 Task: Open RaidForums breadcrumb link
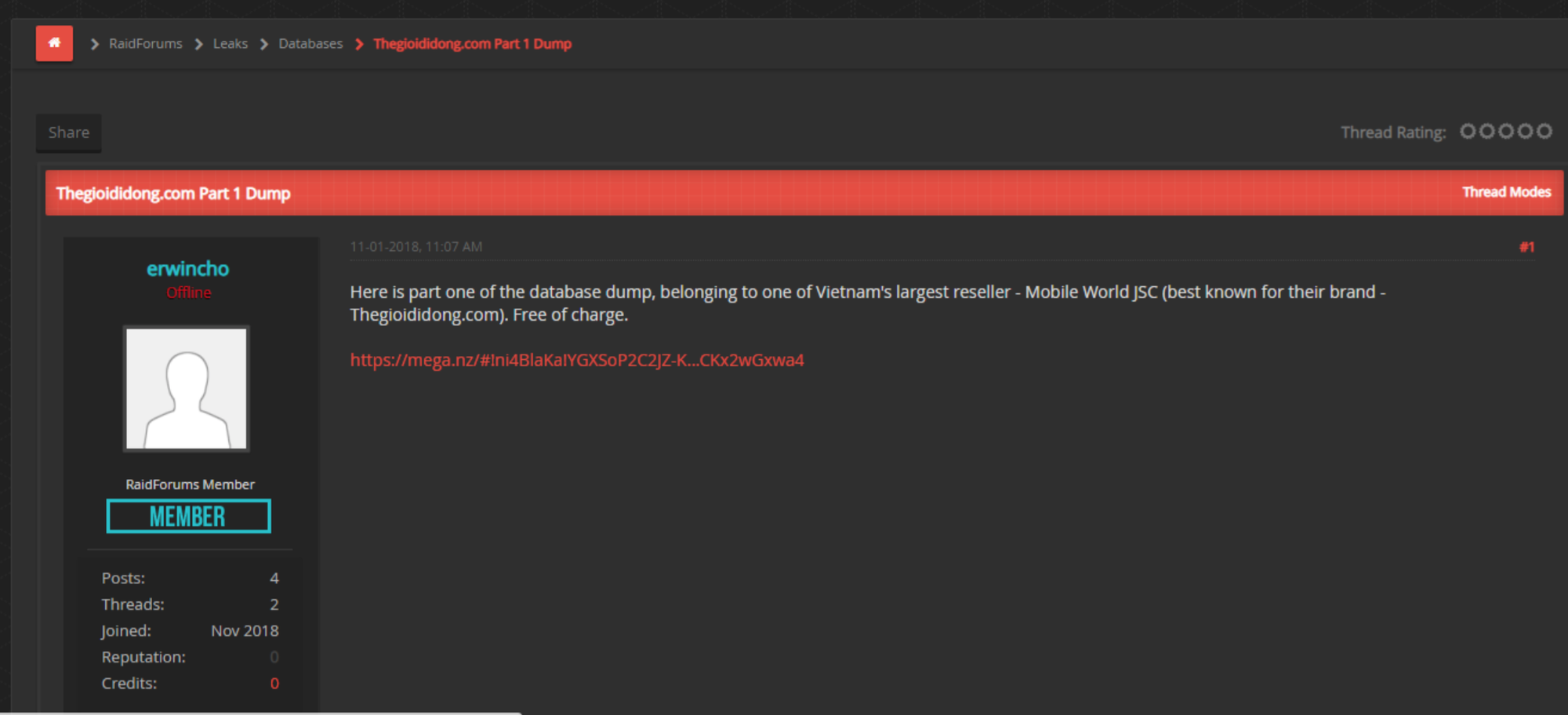145,44
